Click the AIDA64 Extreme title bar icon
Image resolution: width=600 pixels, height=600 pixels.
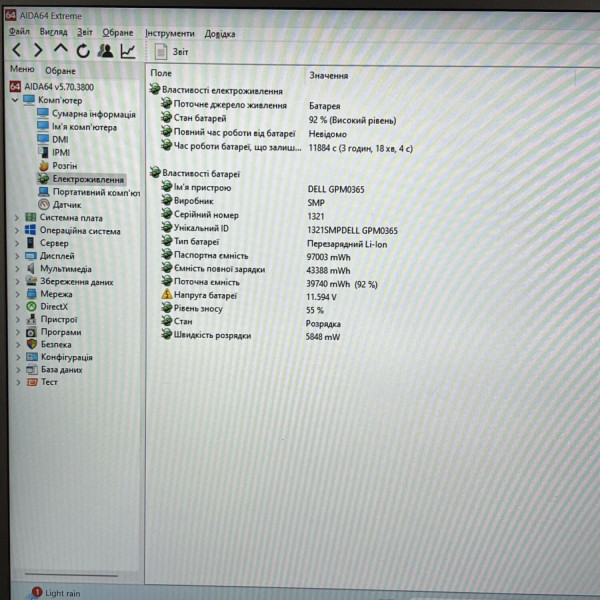(11, 15)
